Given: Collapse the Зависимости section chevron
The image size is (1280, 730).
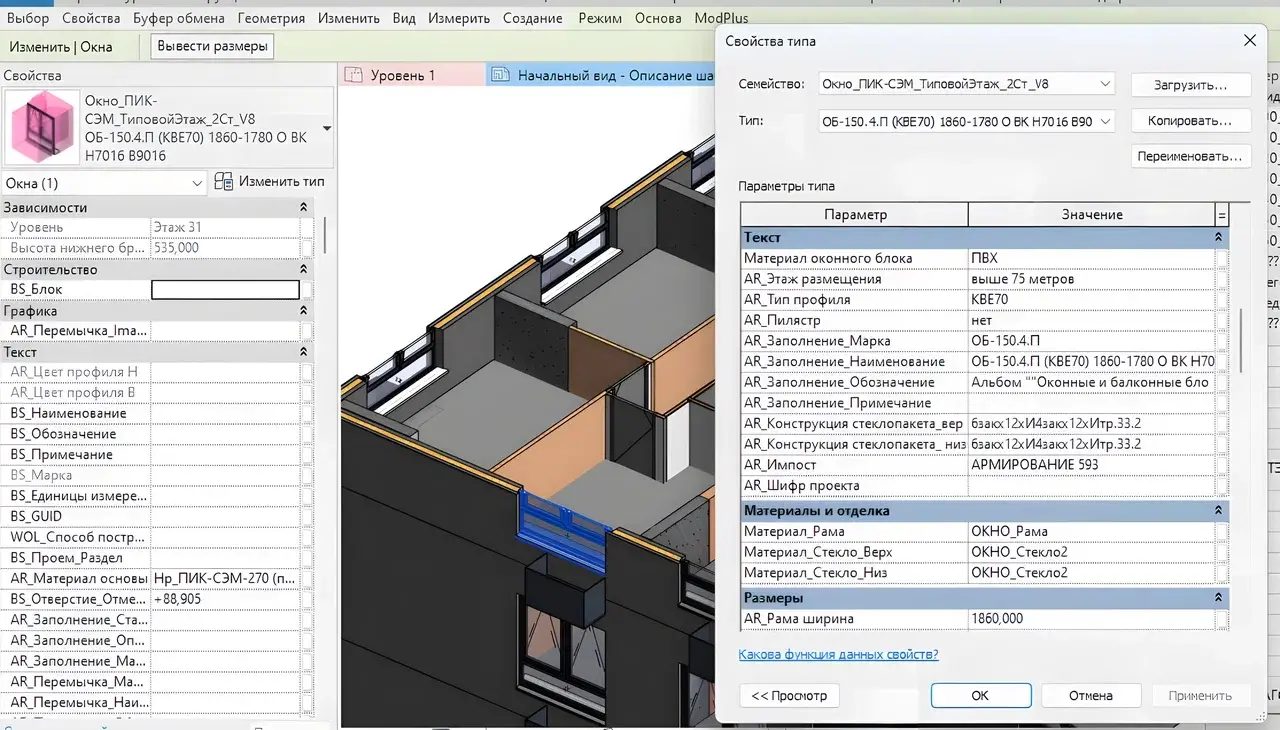Looking at the screenshot, I should tap(304, 207).
